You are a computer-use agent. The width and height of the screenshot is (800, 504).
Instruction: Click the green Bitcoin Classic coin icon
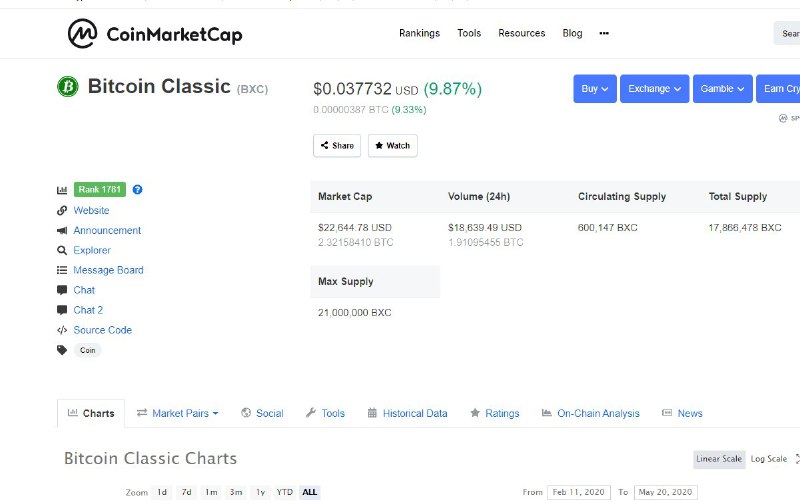click(x=68, y=86)
